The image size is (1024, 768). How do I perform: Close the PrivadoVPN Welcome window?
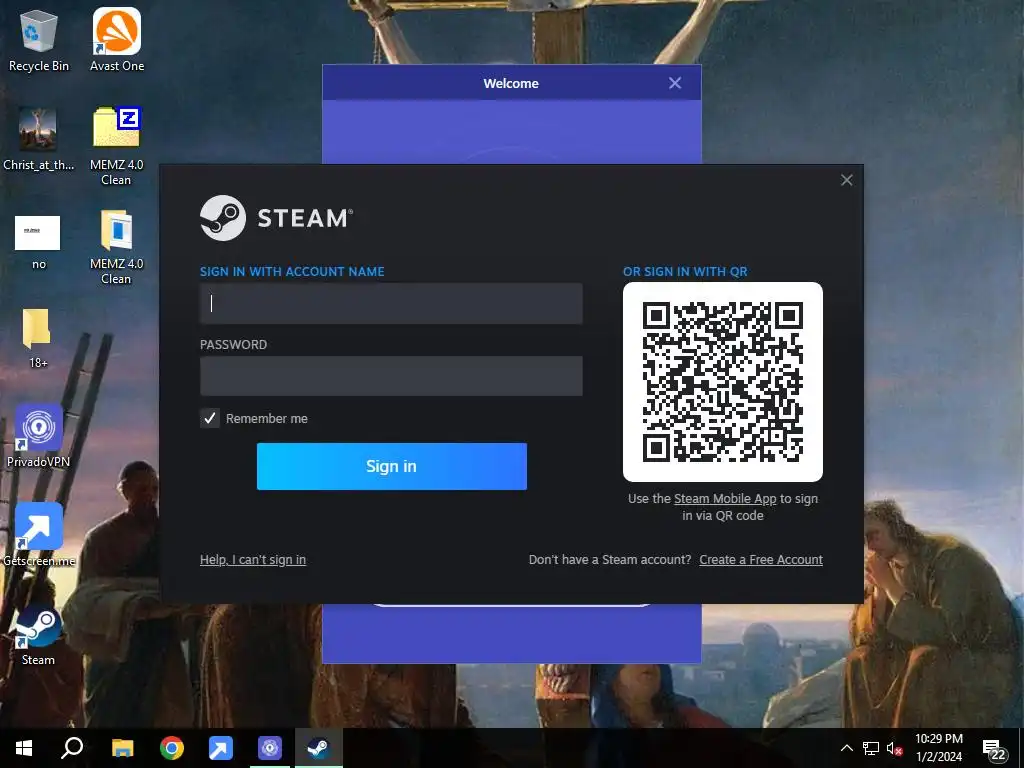tap(675, 83)
